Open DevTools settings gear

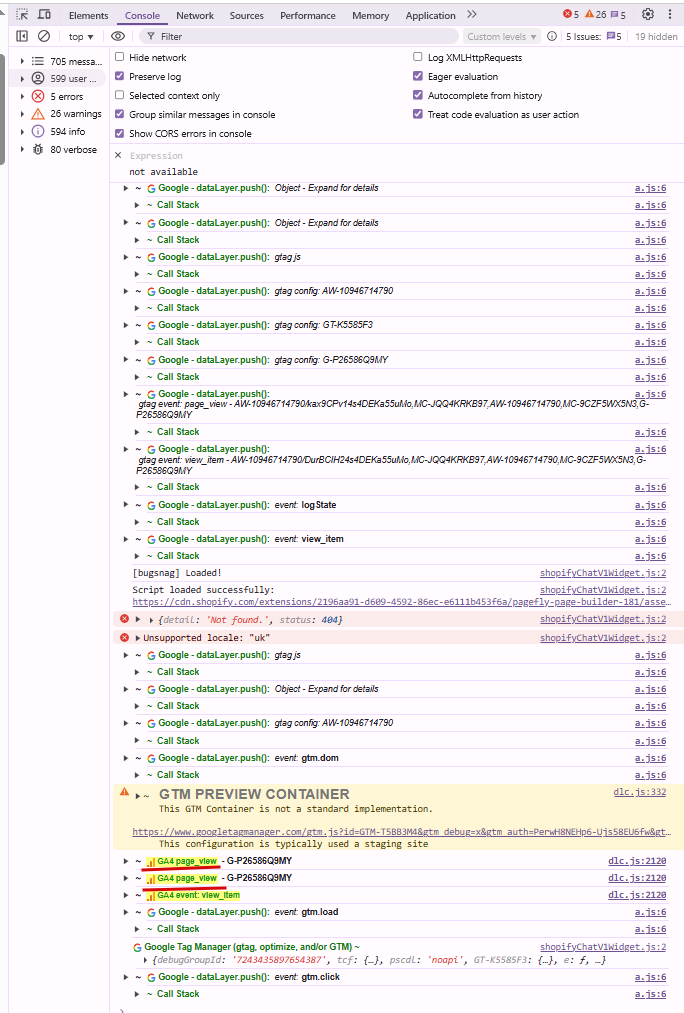pos(648,14)
